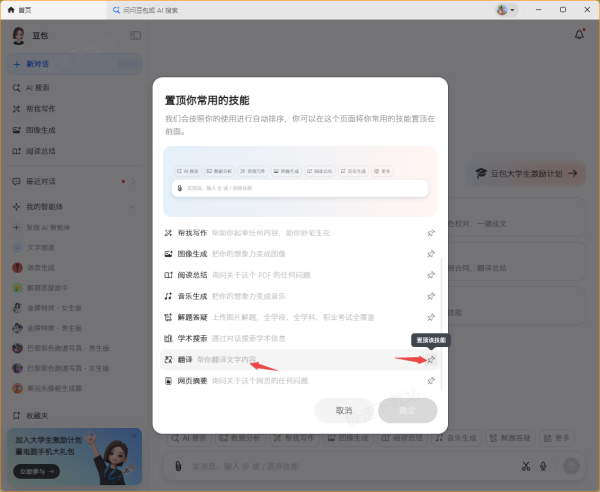Image resolution: width=600 pixels, height=492 pixels.
Task: Open 更多 skills chip at bottom
Action: 557,438
